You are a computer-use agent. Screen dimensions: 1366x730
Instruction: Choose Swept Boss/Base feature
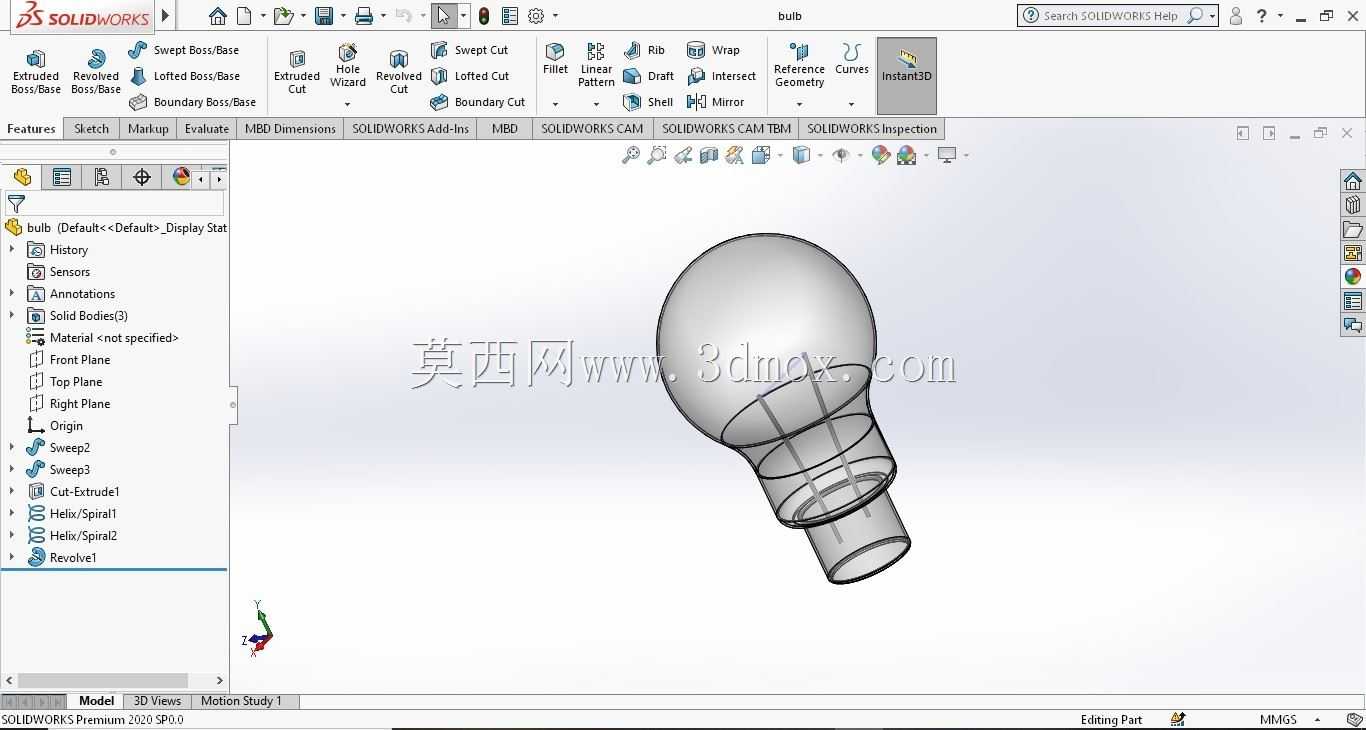click(184, 50)
